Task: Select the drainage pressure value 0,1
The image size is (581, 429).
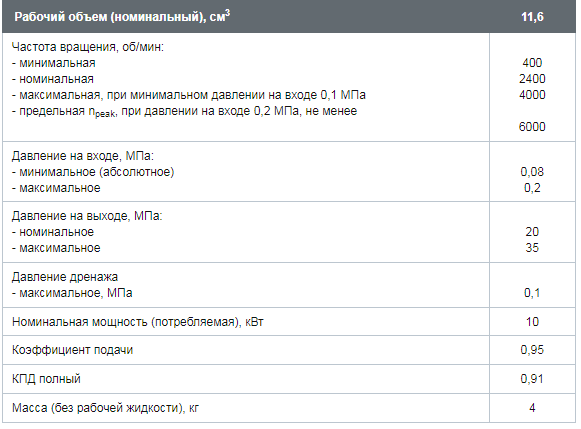Action: tap(532, 293)
